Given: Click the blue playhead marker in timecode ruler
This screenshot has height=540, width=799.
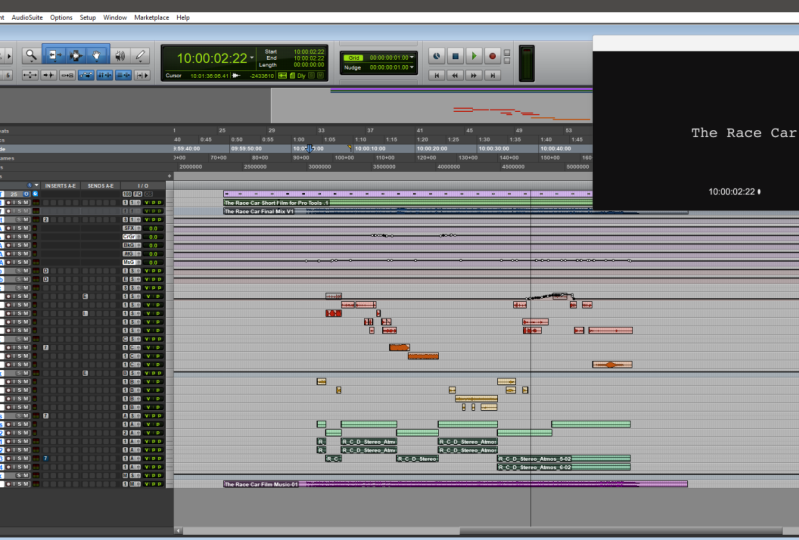Looking at the screenshot, I should point(309,148).
